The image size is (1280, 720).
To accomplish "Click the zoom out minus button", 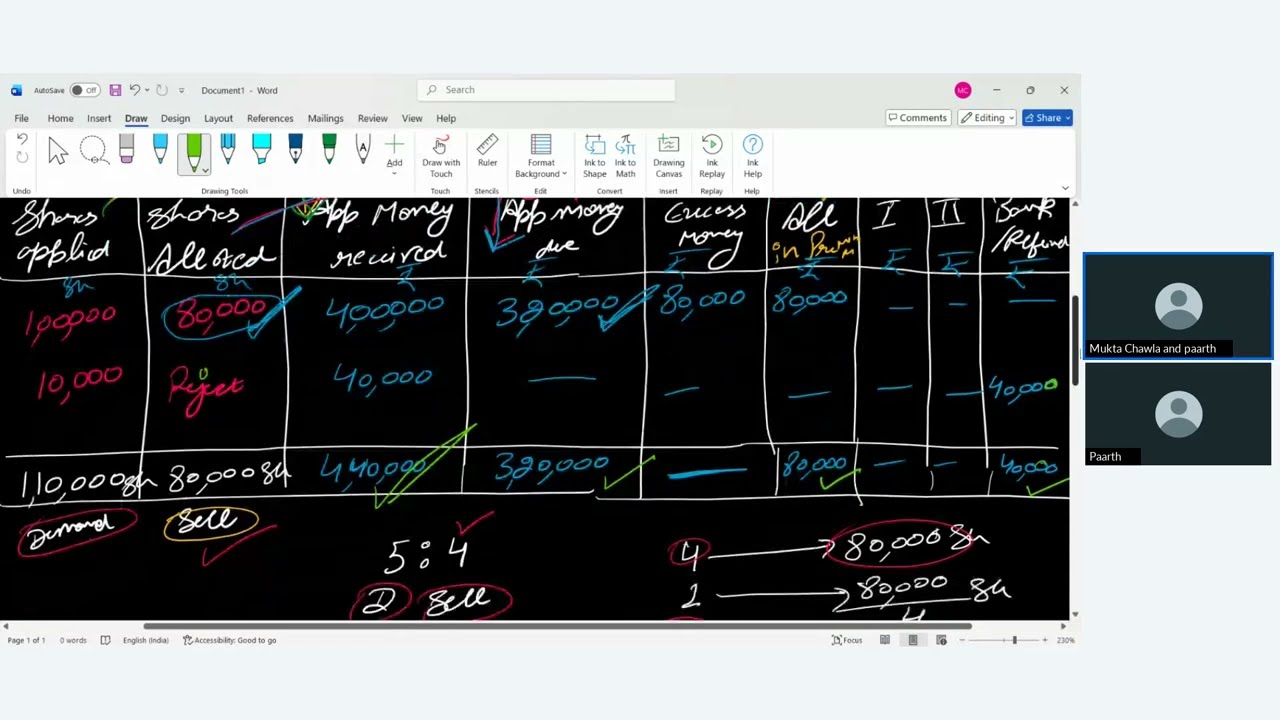I will [x=962, y=640].
